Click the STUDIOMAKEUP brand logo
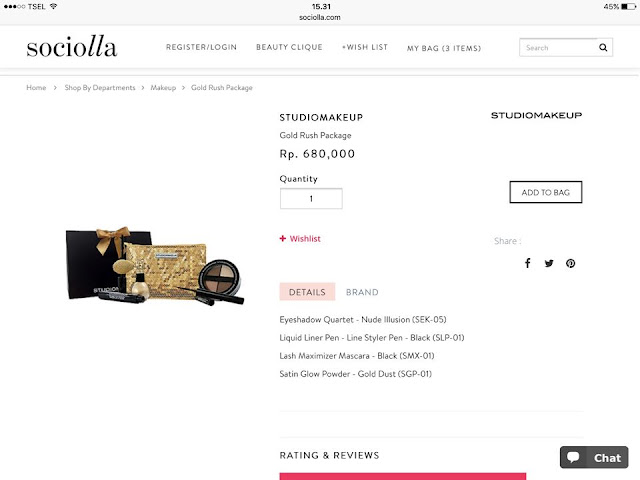The width and height of the screenshot is (640, 480). click(536, 116)
